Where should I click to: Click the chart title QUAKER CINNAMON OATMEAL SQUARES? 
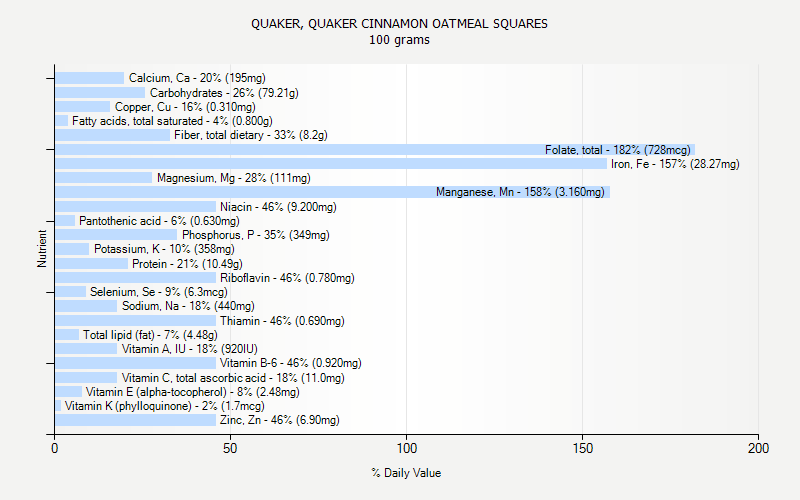(399, 24)
